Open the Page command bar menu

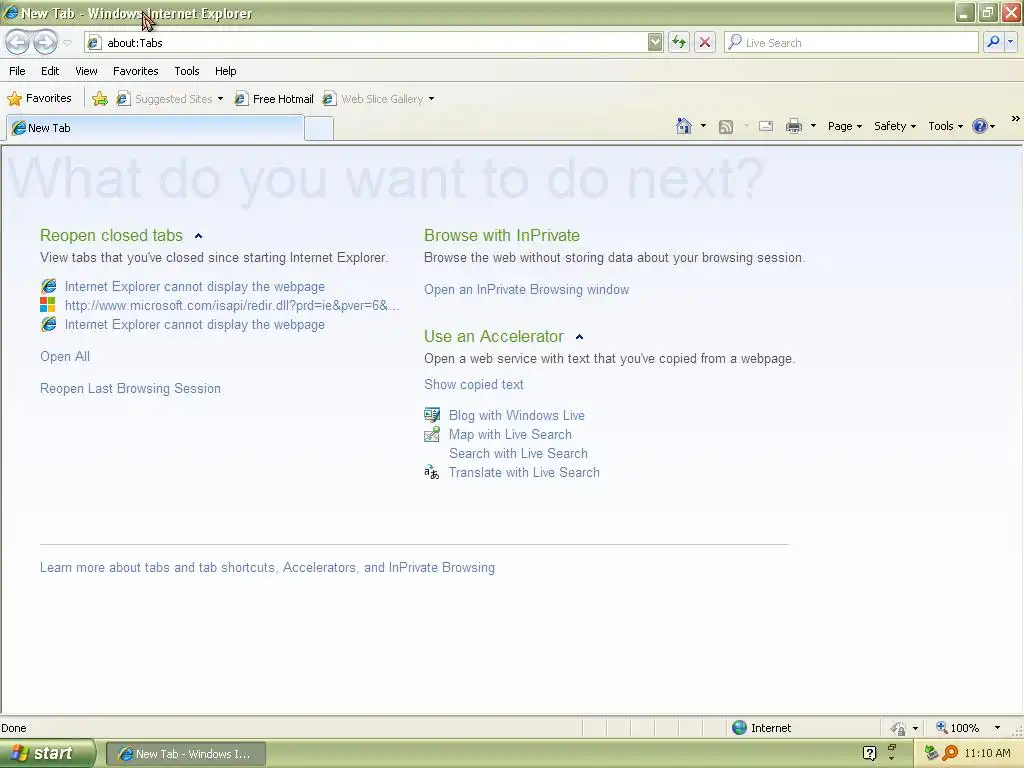pos(844,126)
